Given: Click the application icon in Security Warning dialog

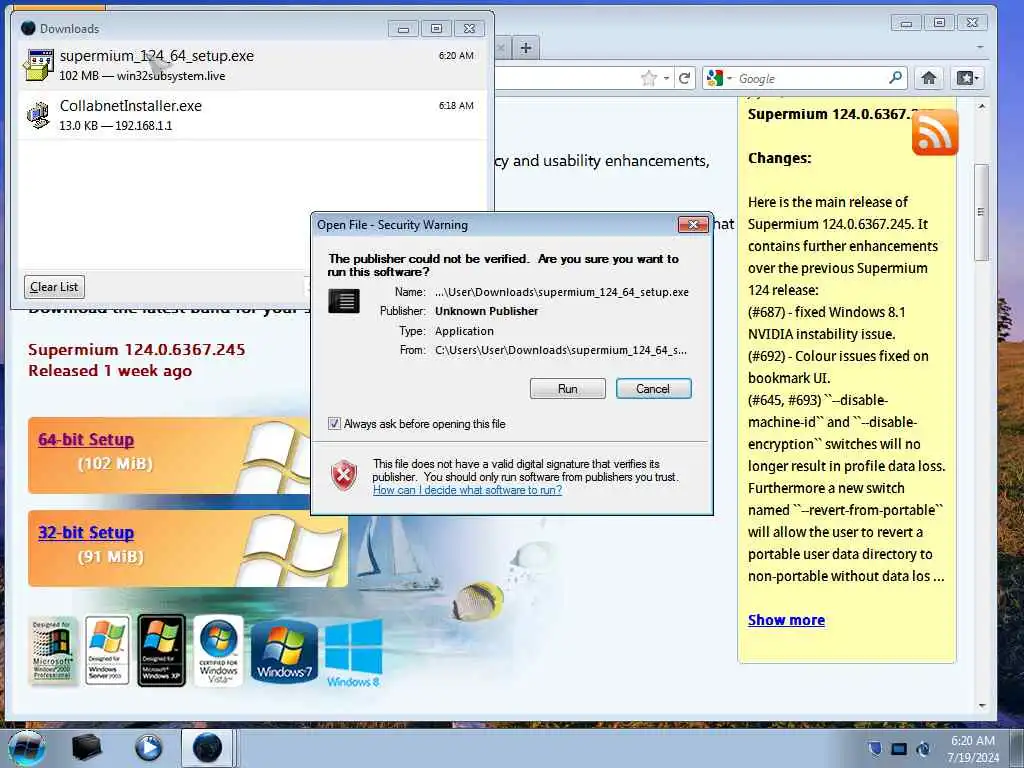Looking at the screenshot, I should tap(344, 301).
